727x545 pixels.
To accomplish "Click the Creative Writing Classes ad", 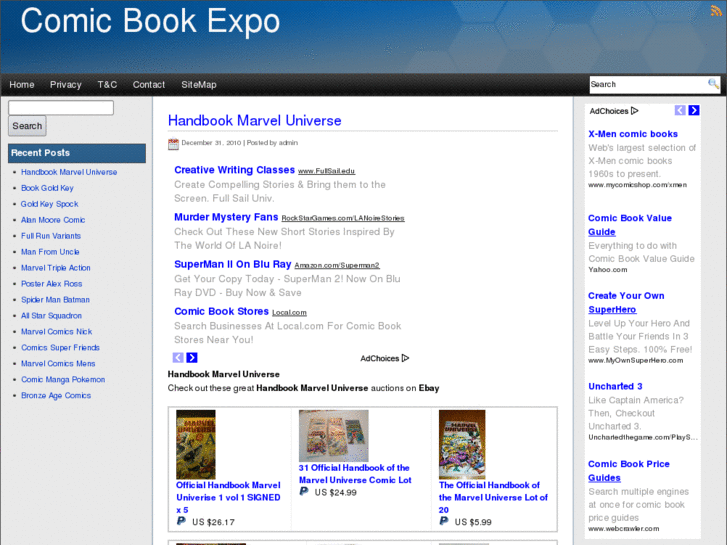I will tap(235, 170).
